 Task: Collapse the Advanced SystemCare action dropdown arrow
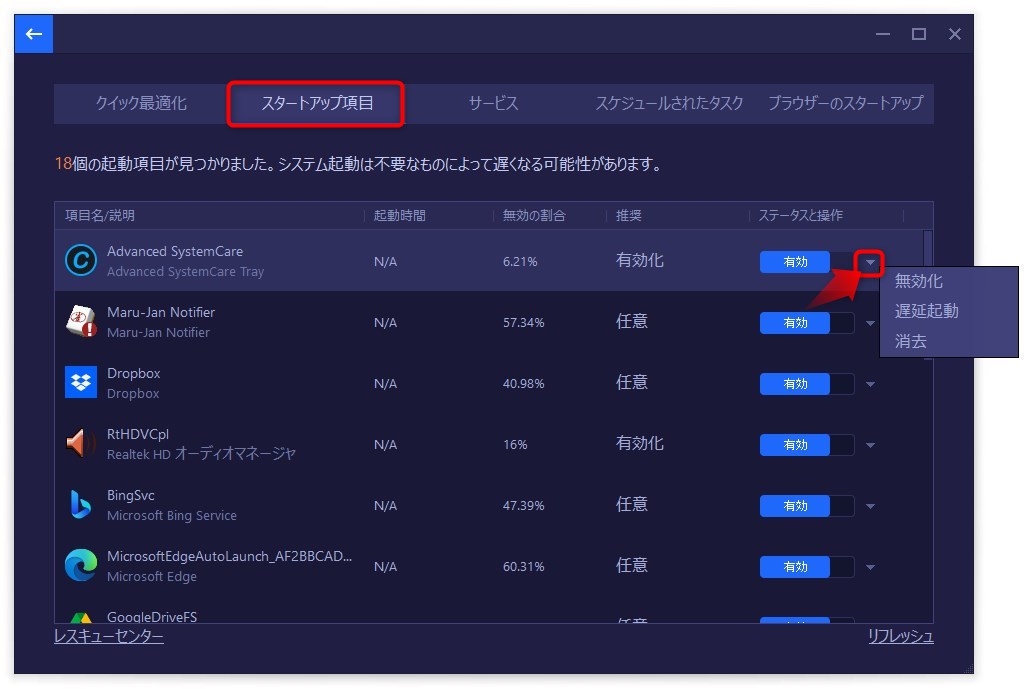click(x=870, y=262)
